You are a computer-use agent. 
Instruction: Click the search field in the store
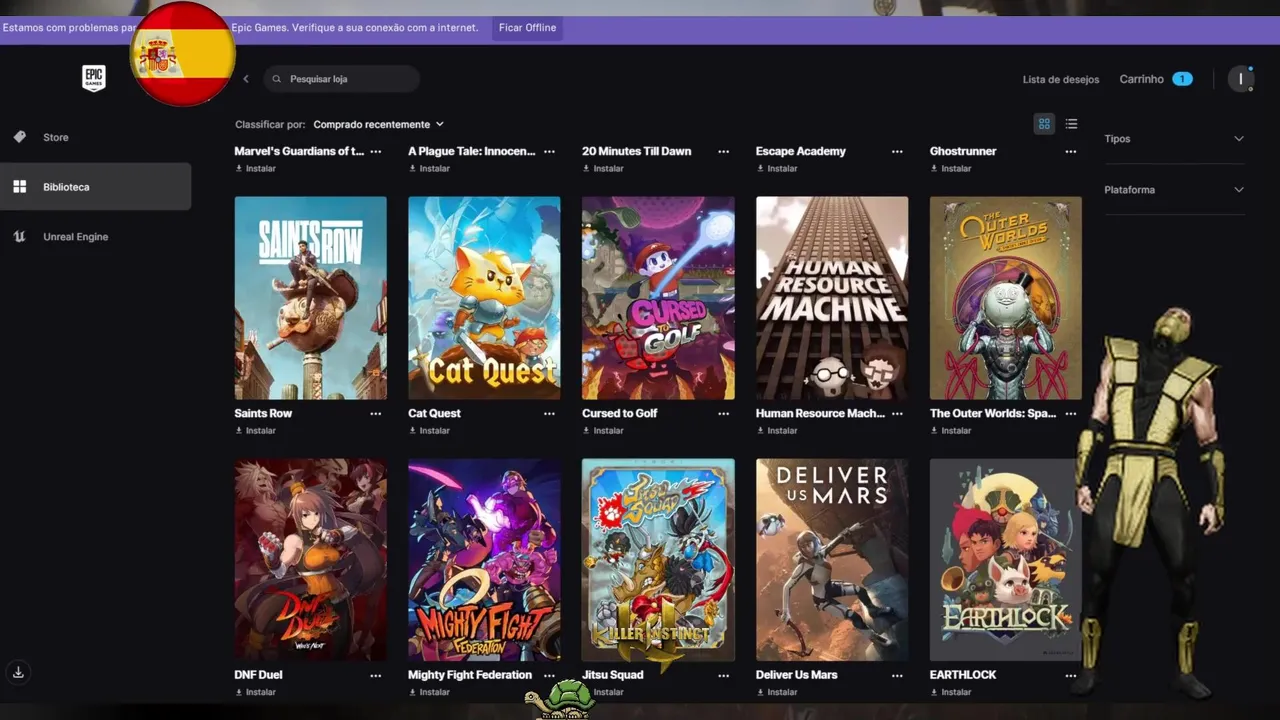(342, 79)
